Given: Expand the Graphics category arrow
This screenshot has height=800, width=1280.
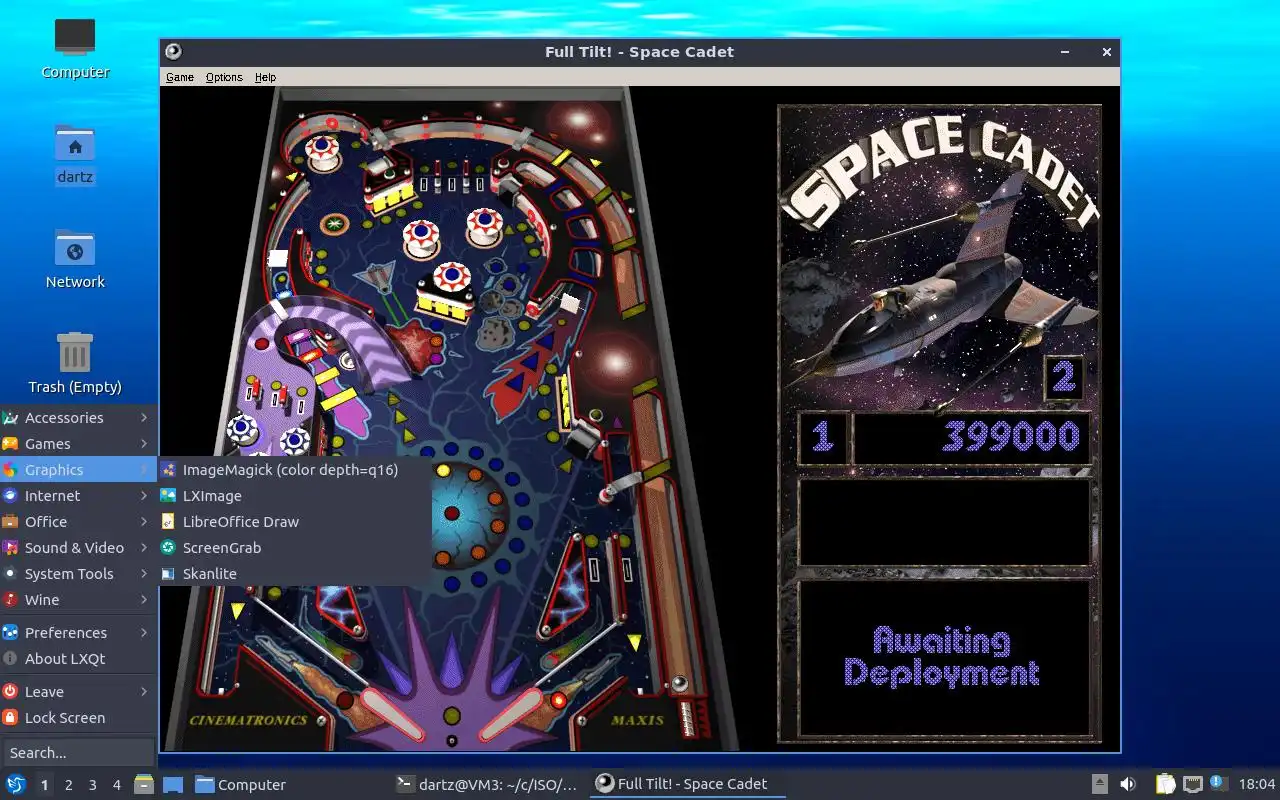Looking at the screenshot, I should [x=144, y=470].
